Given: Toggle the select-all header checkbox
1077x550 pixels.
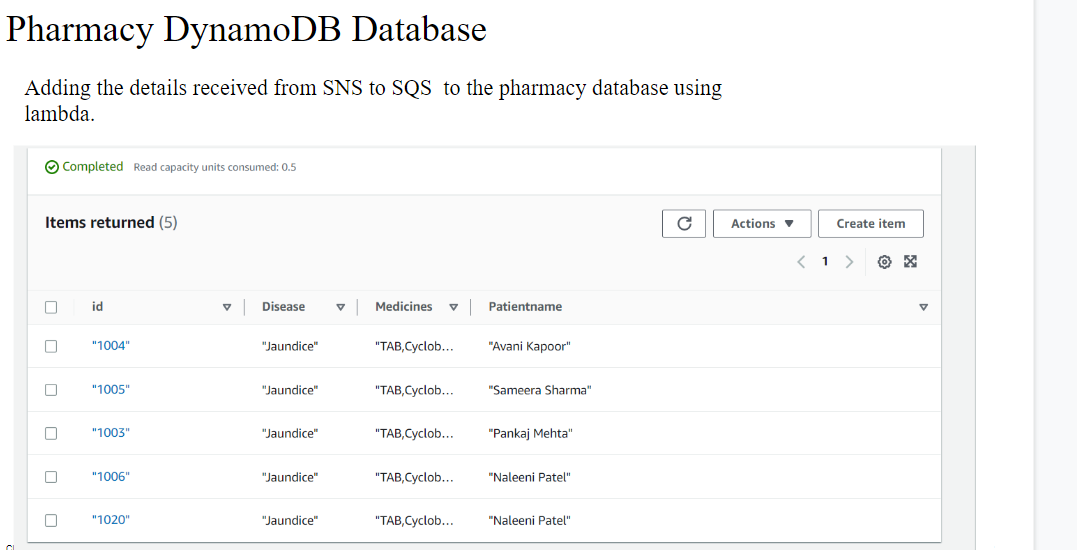Looking at the screenshot, I should [51, 307].
